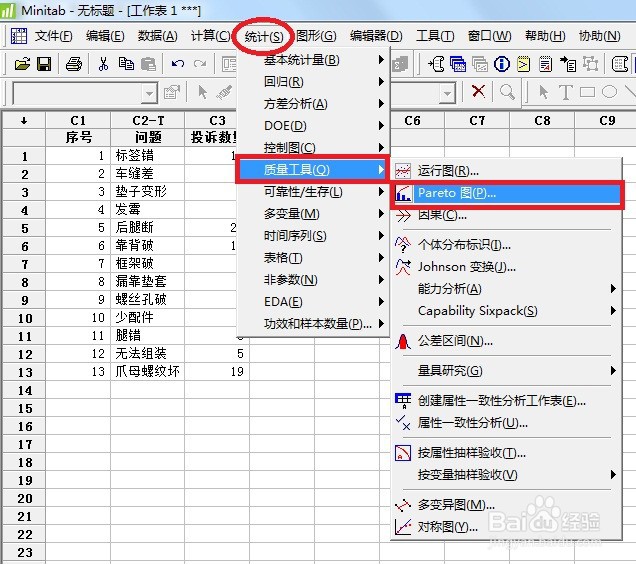Click the Save diskette icon
This screenshot has width=636, height=564.
(44, 64)
